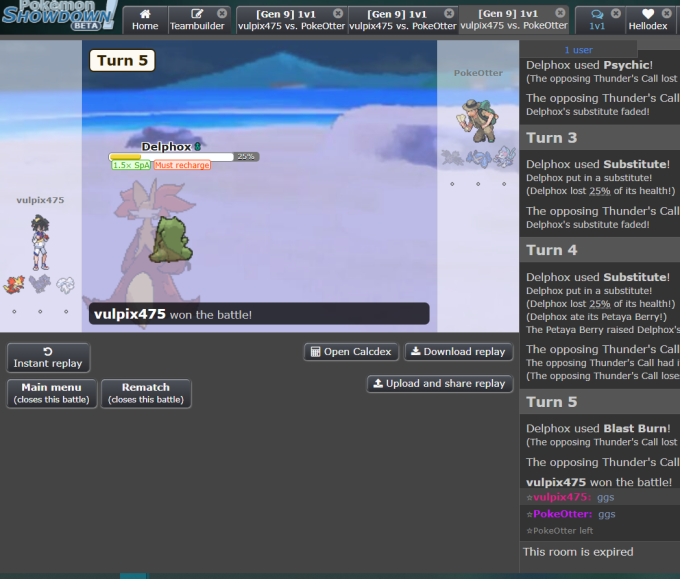Viewport: 680px width, 579px height.
Task: Open the 1v1 chat room tab
Action: (597, 20)
